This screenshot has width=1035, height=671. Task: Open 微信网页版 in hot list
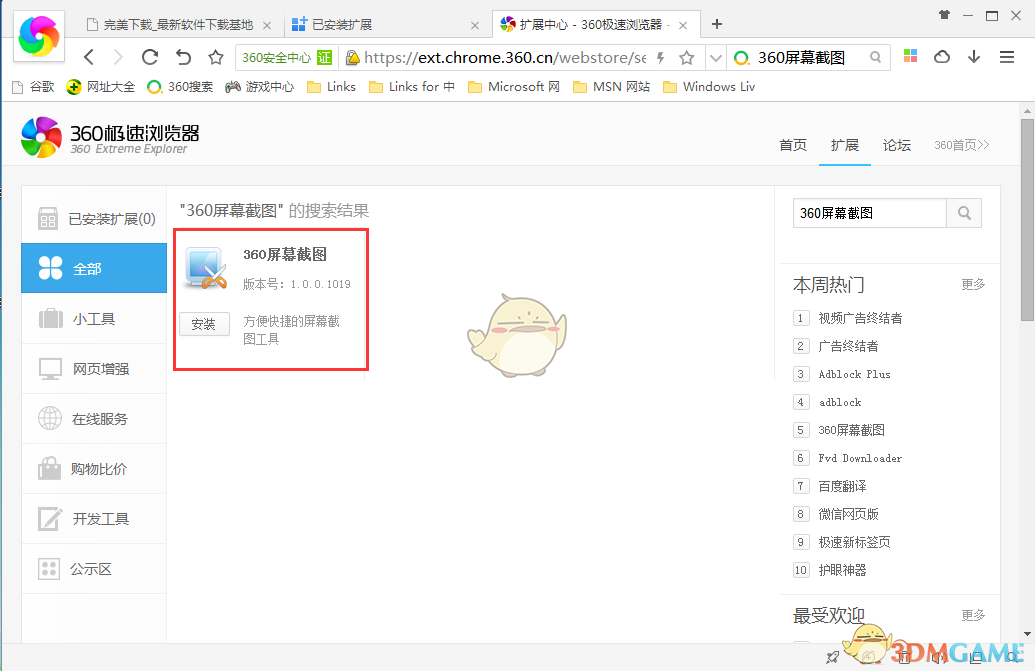848,514
